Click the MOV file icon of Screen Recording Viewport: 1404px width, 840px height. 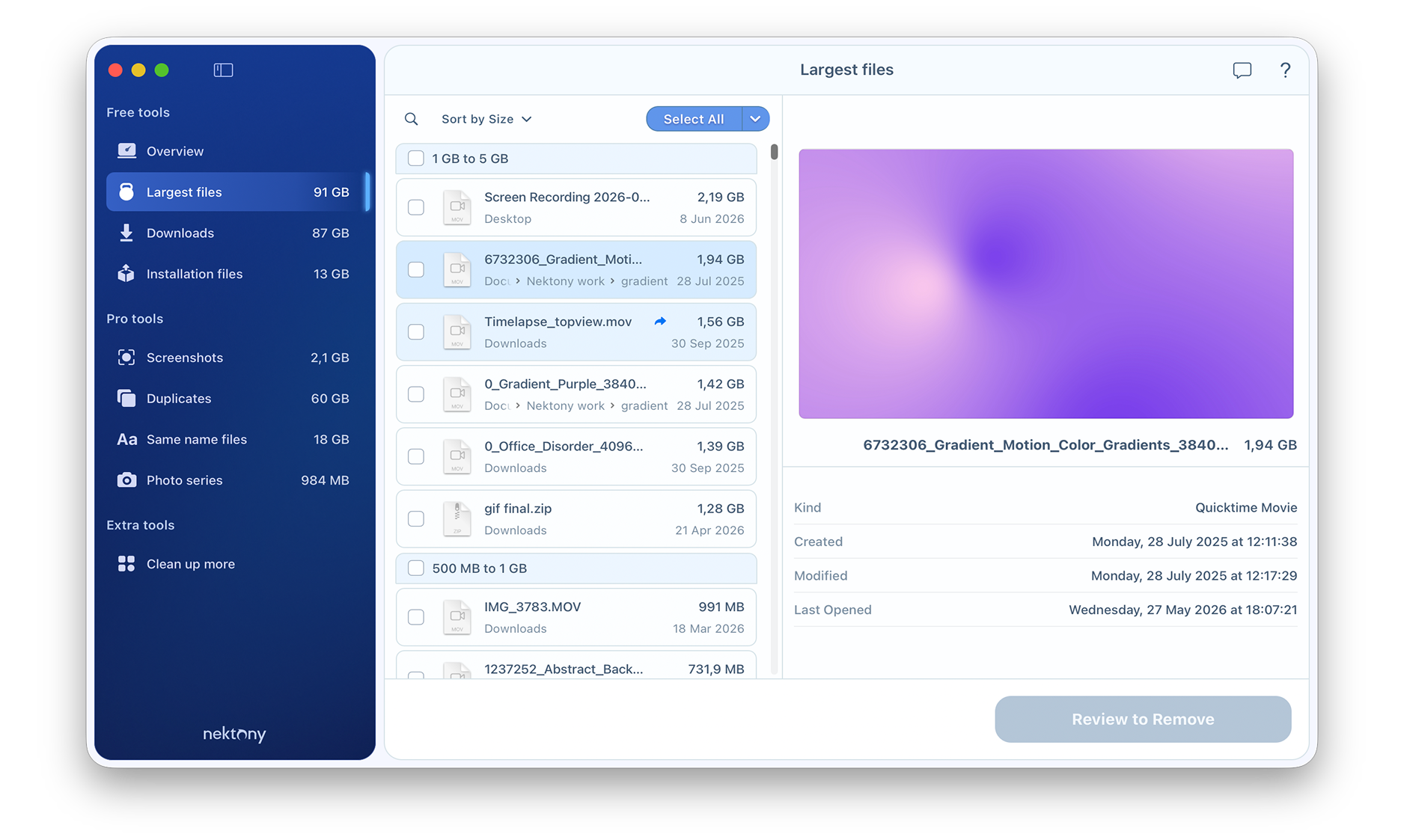(457, 207)
